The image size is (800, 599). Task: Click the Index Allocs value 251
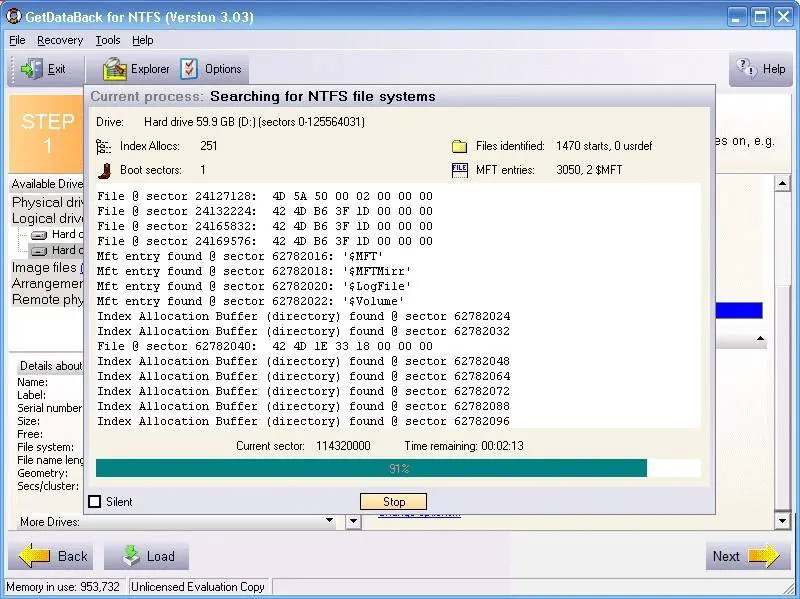[x=209, y=146]
